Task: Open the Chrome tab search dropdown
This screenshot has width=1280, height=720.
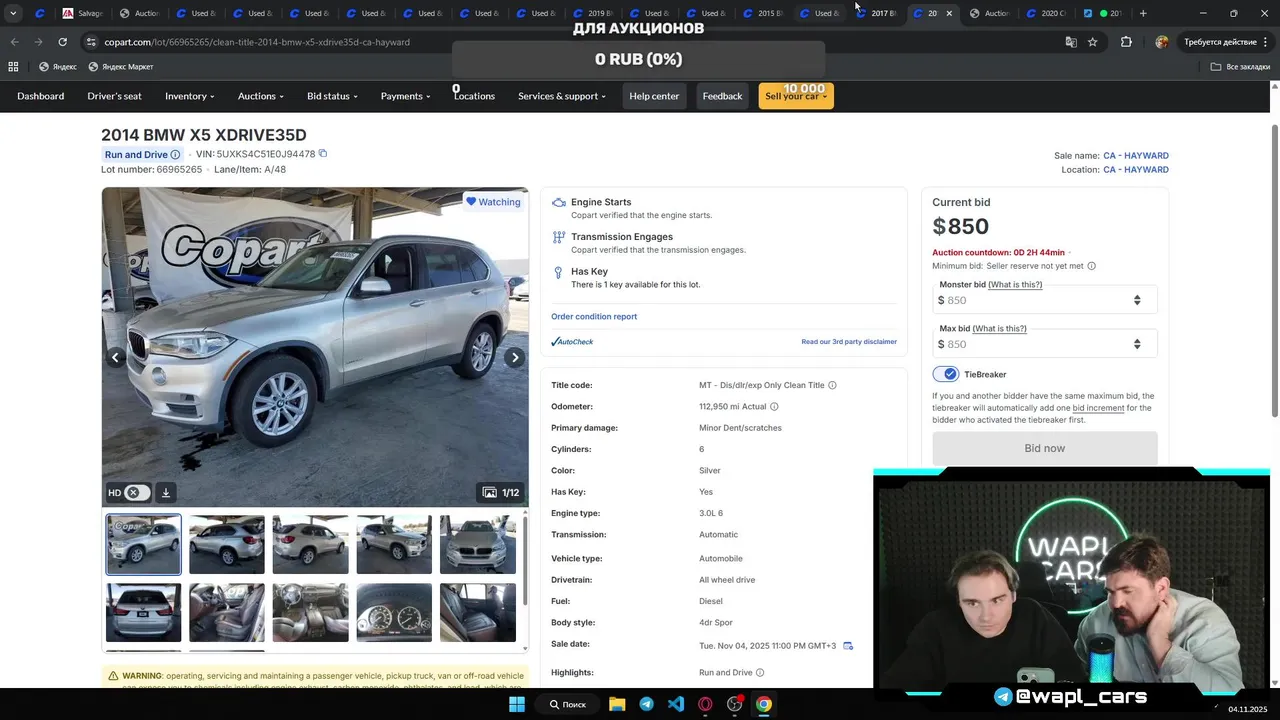Action: click(13, 13)
